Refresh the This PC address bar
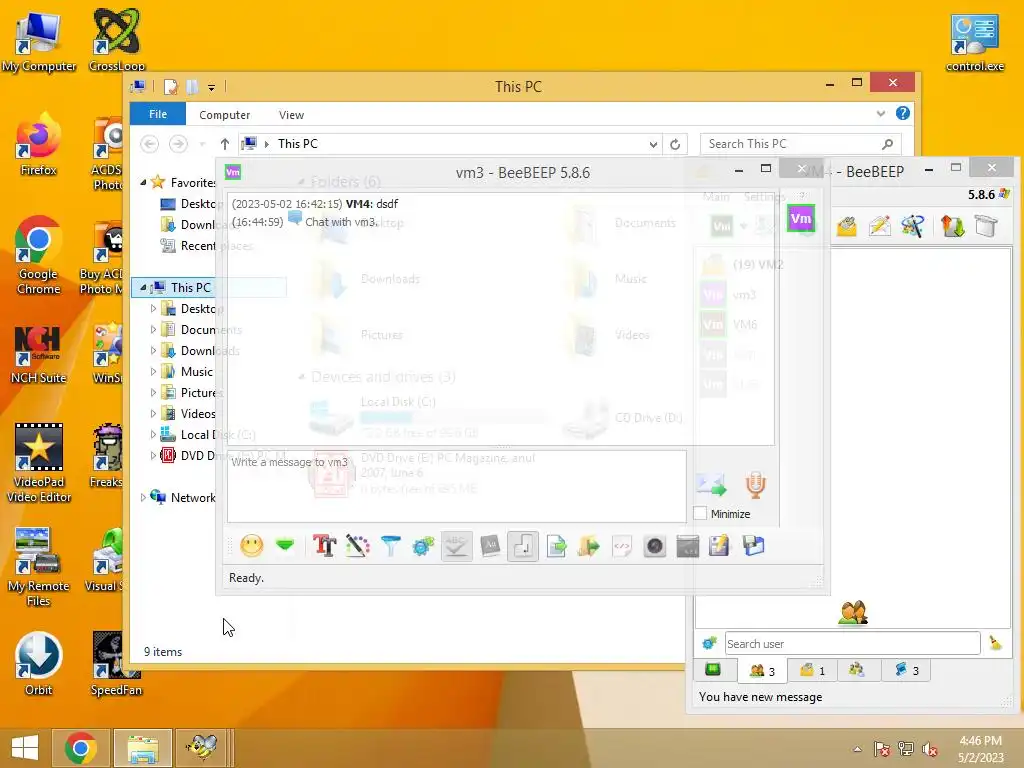 pos(675,144)
